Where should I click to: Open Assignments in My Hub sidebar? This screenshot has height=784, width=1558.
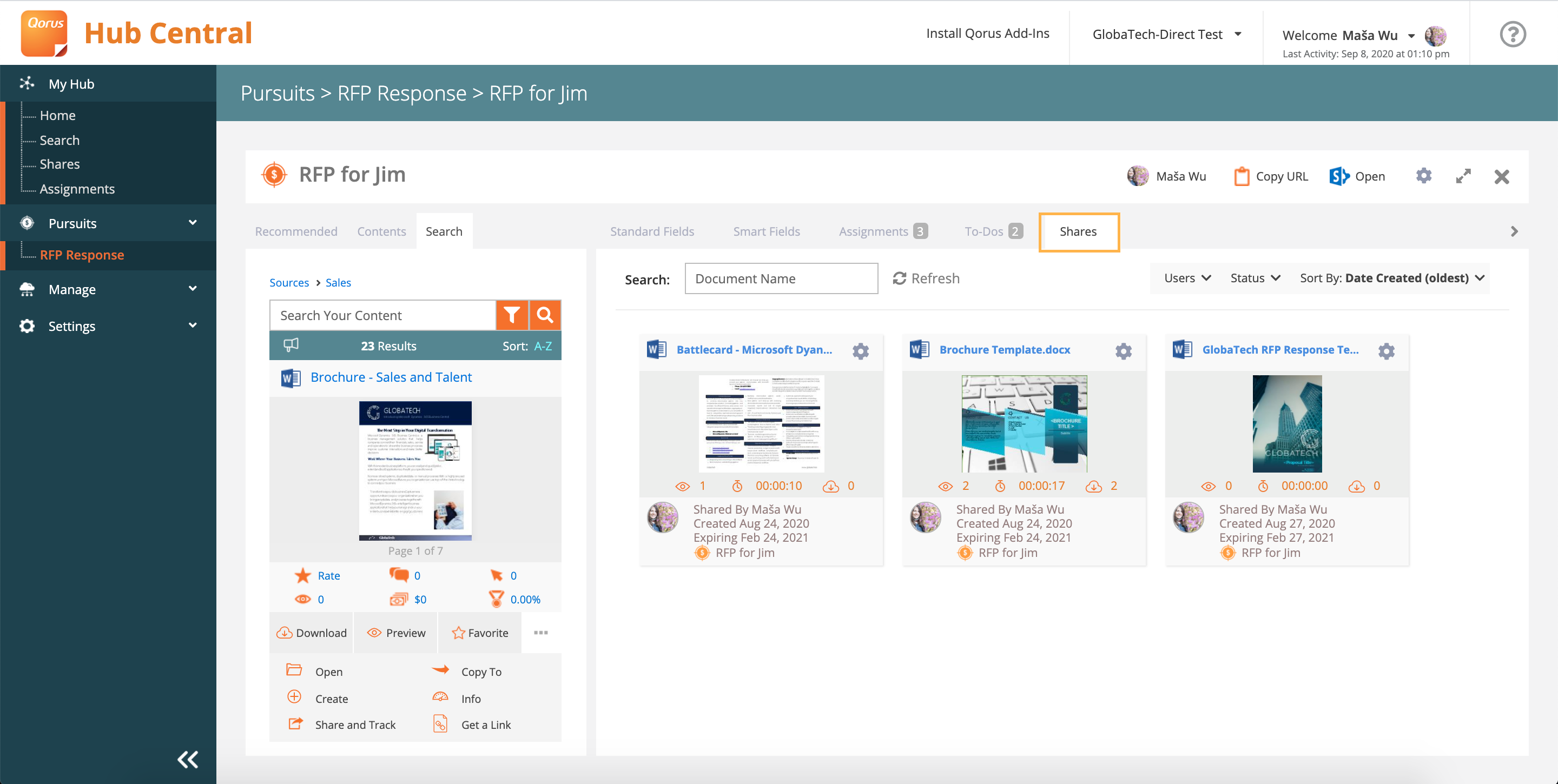(77, 189)
